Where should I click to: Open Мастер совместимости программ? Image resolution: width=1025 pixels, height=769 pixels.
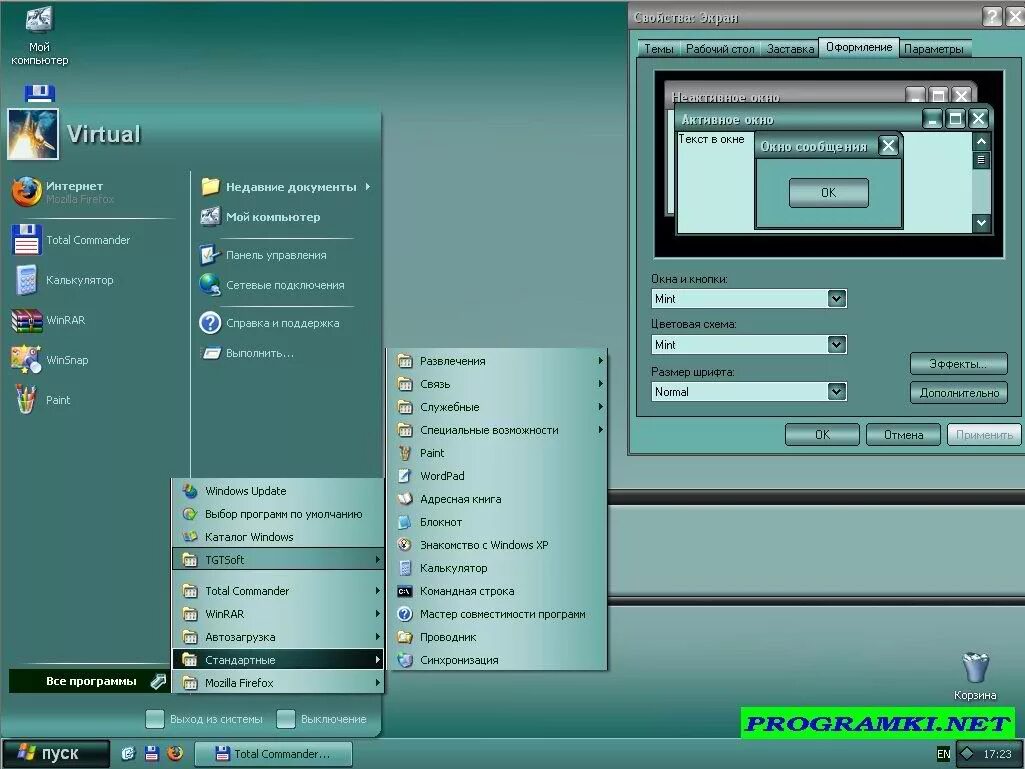[x=497, y=614]
